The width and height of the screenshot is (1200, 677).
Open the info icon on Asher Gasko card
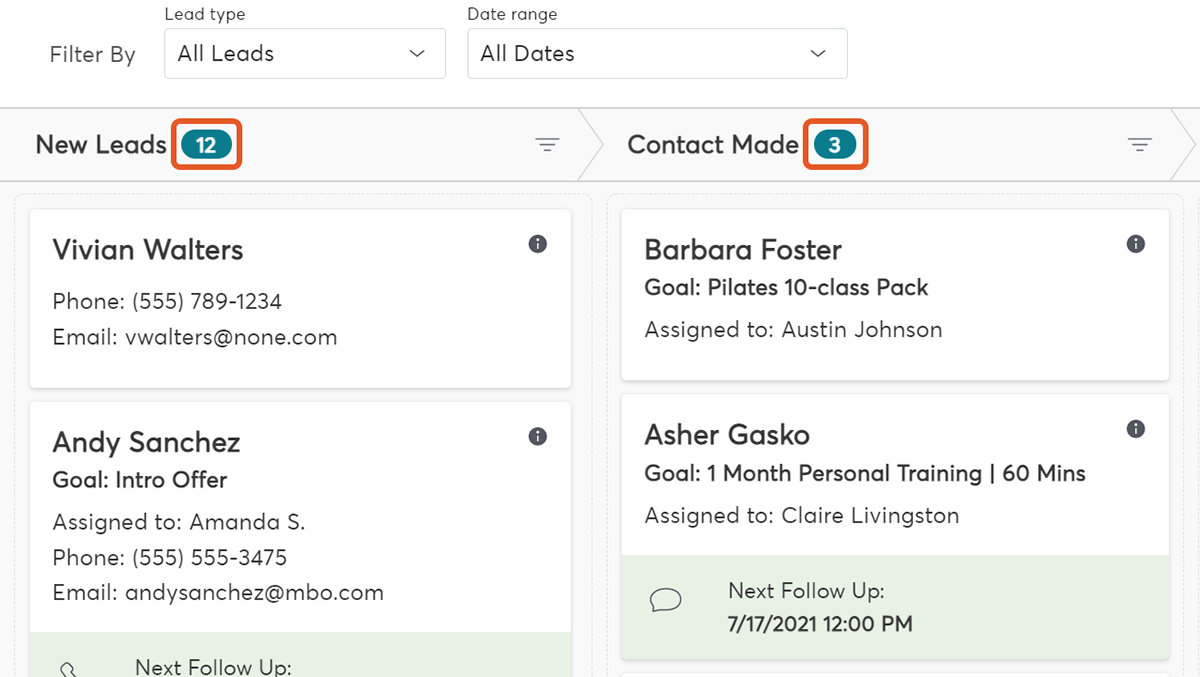click(1135, 429)
